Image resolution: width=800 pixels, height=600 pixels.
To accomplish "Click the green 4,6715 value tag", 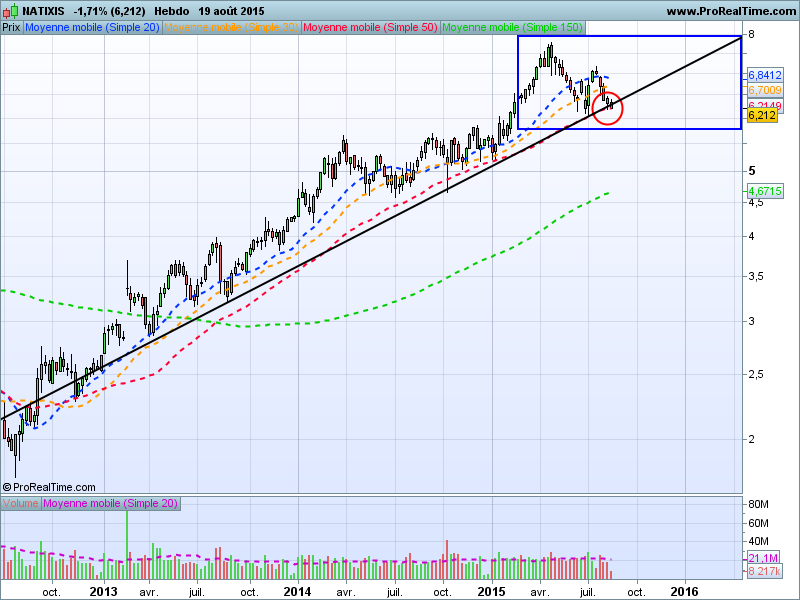I will tap(765, 191).
